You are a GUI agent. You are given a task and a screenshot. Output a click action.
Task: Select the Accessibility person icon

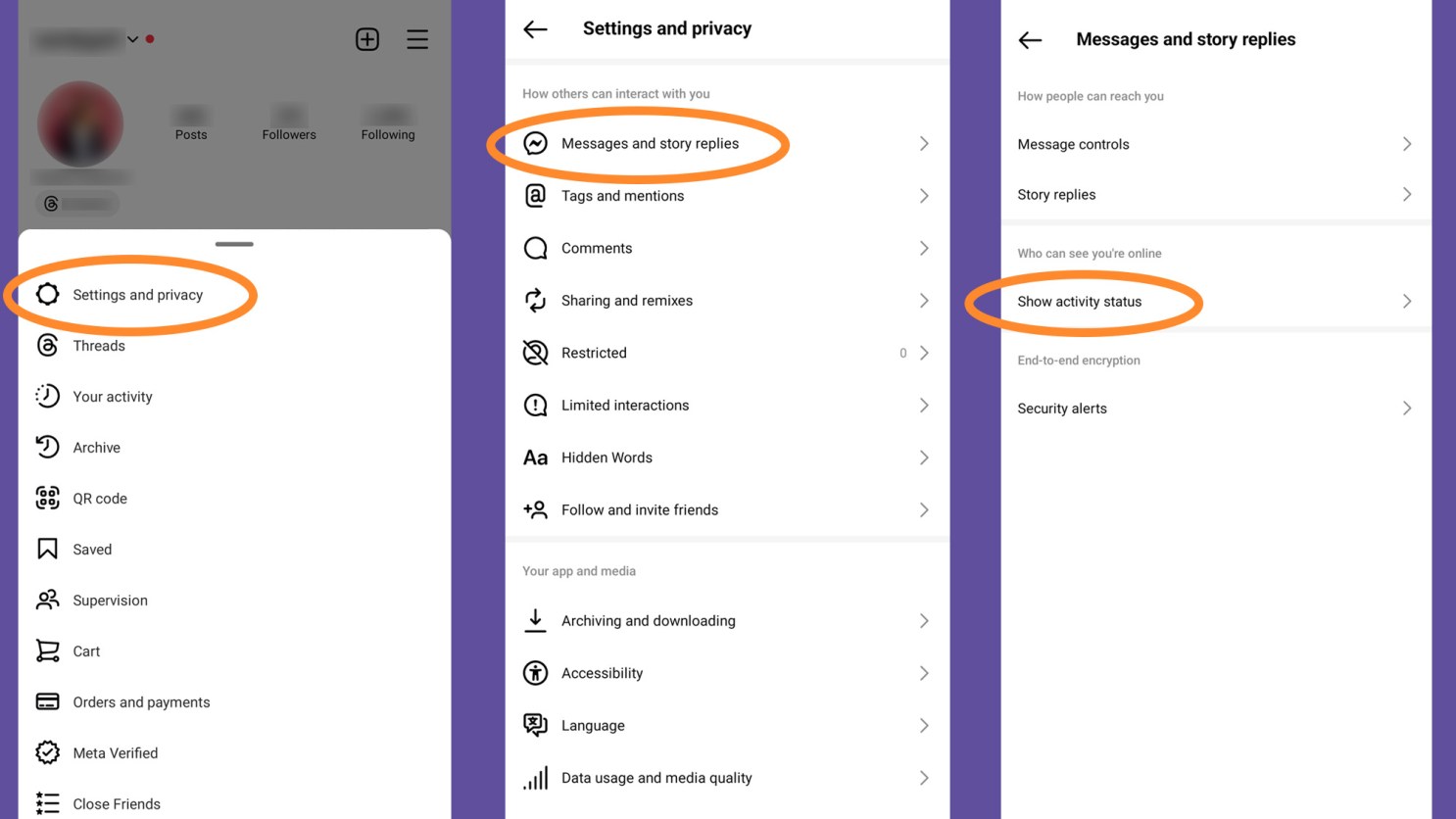(x=535, y=673)
